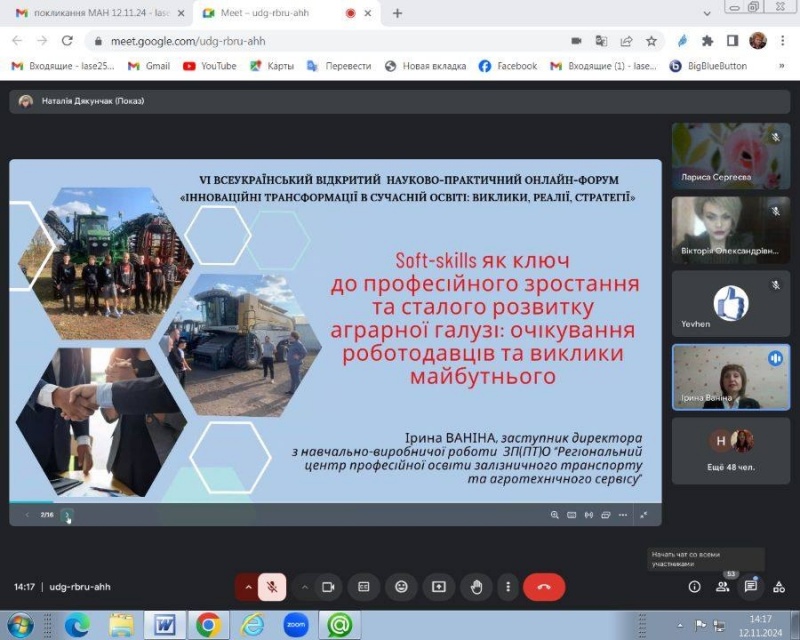Go to next slide in presentation
This screenshot has width=800, height=640.
[67, 515]
